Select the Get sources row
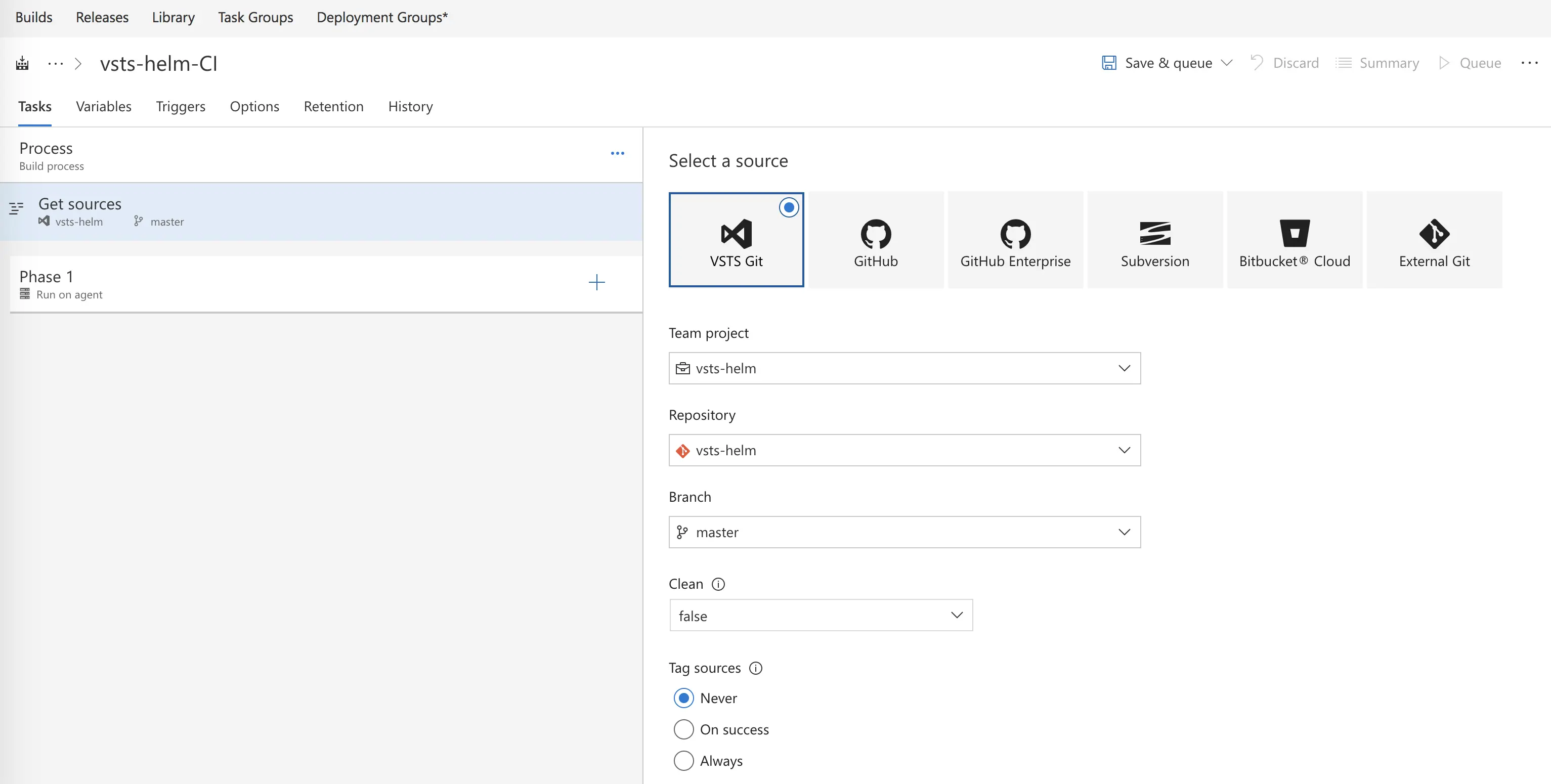Viewport: 1551px width, 784px height. pos(322,212)
